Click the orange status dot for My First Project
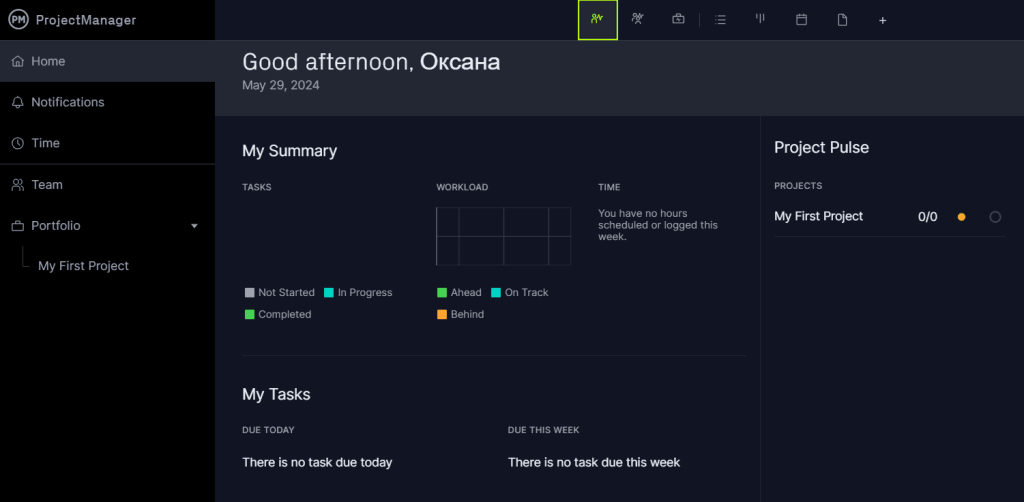The height and width of the screenshot is (502, 1024). click(961, 217)
